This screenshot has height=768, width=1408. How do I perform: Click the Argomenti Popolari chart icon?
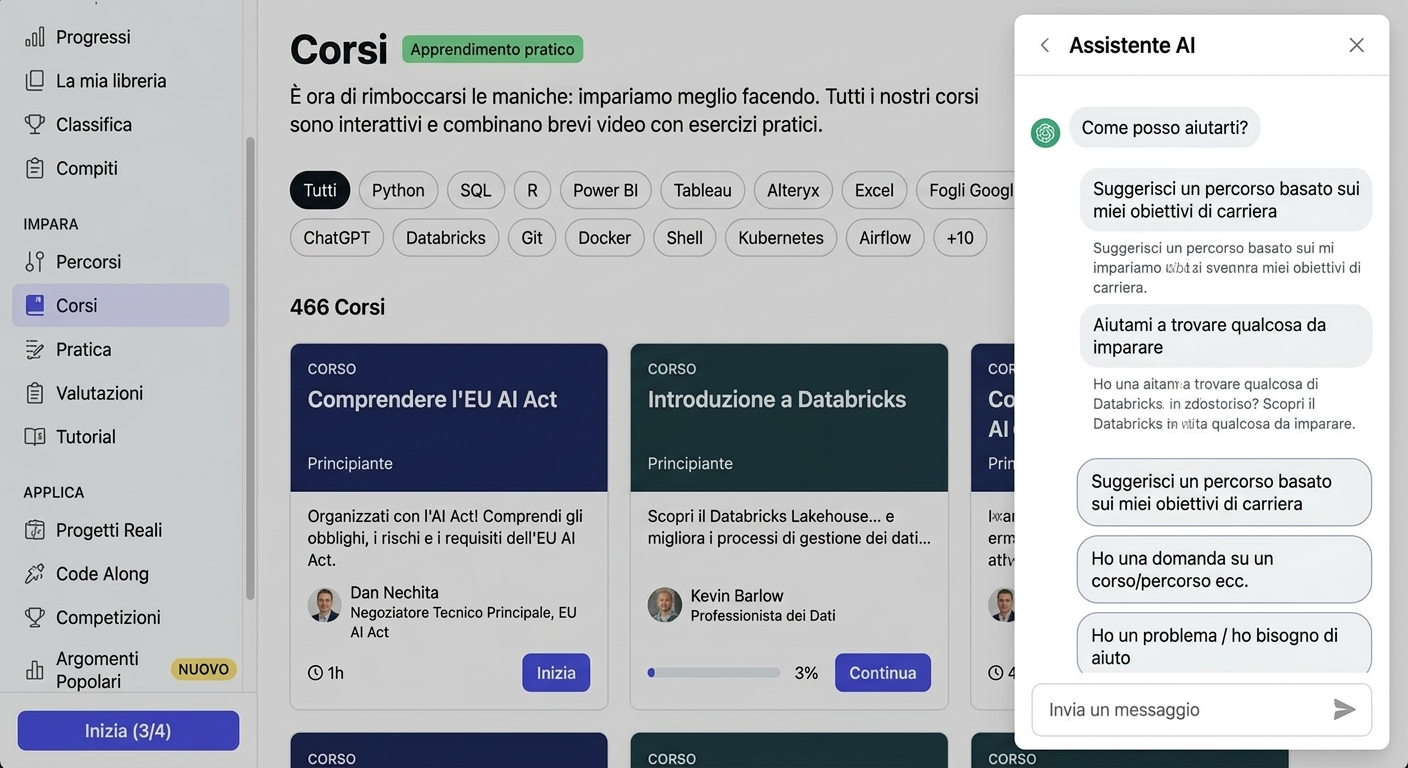35,670
